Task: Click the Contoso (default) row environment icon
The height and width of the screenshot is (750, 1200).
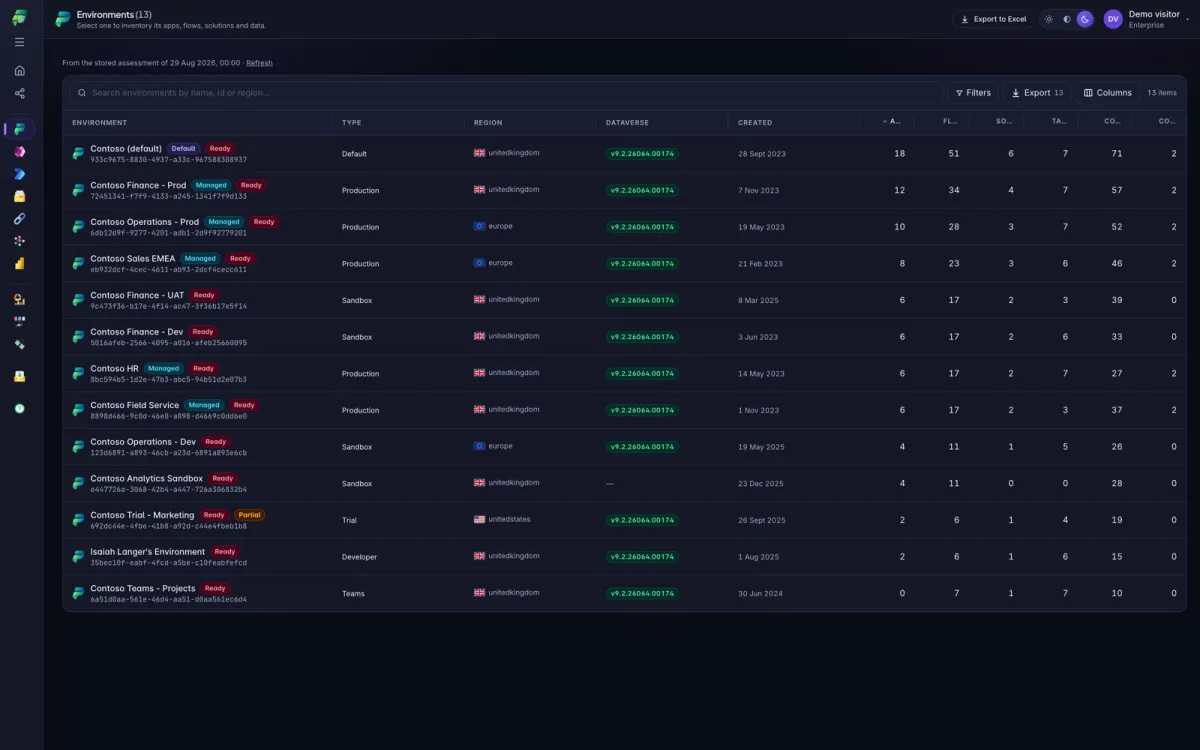Action: (78, 154)
